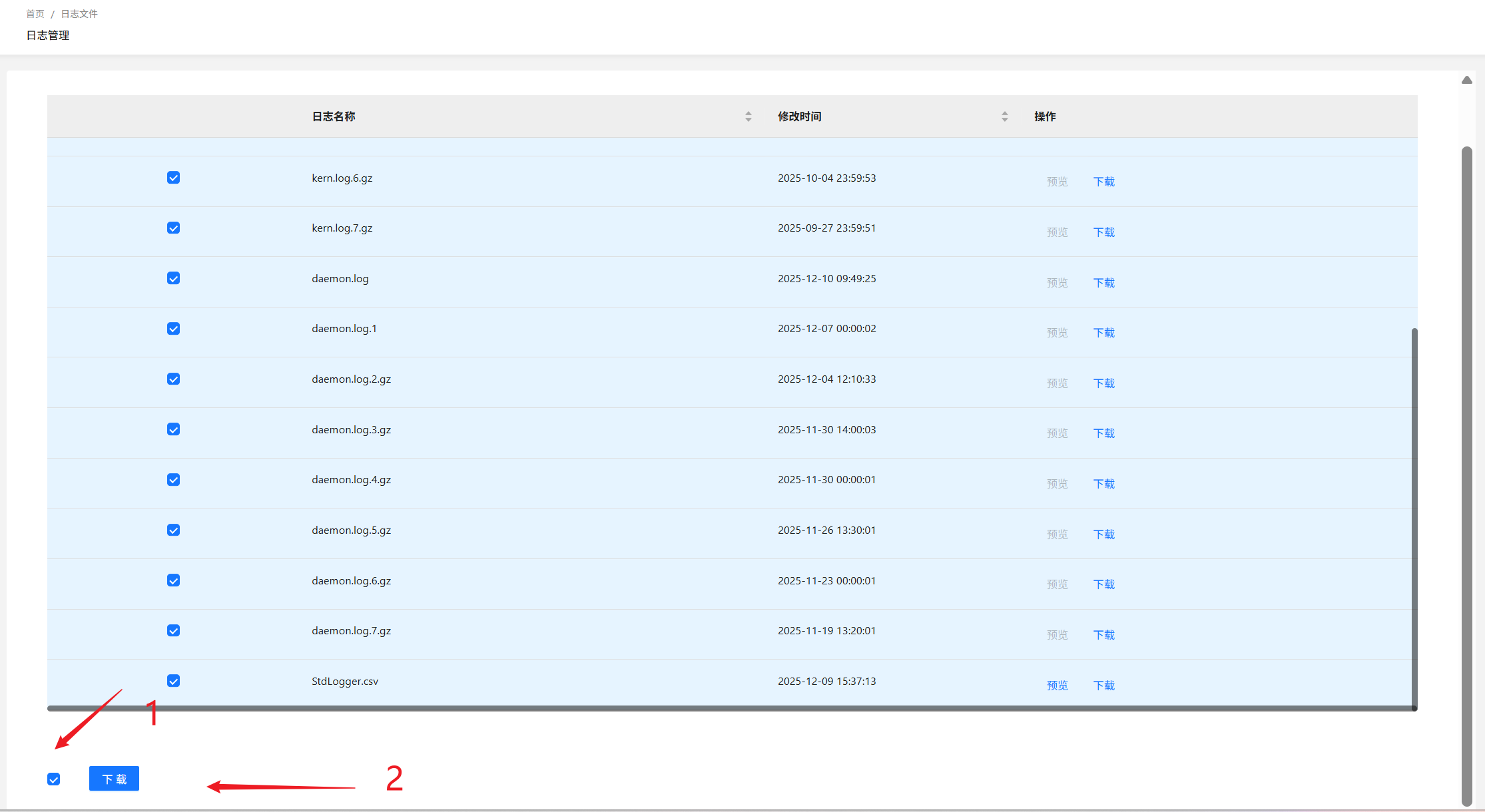Uncheck daemon.log.4.gz row checkbox
This screenshot has height=812, width=1485.
click(173, 480)
